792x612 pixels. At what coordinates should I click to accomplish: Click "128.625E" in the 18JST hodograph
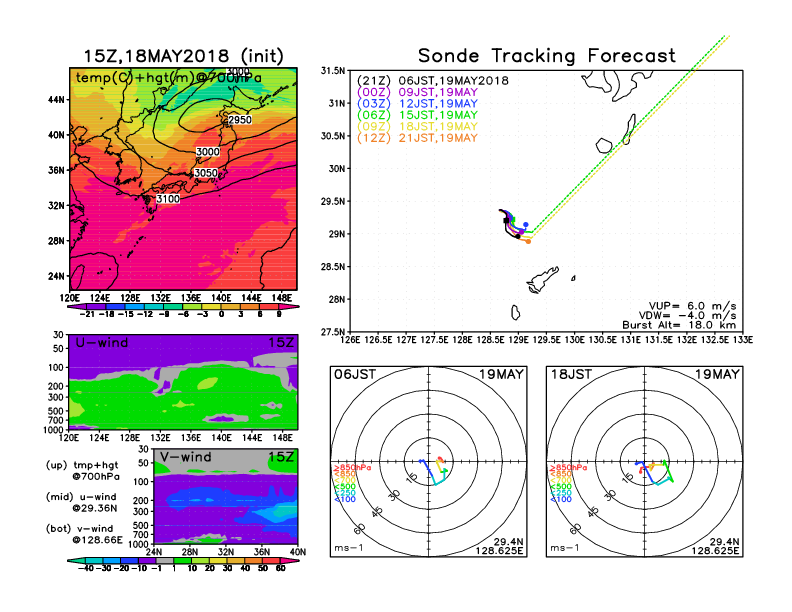coord(715,551)
